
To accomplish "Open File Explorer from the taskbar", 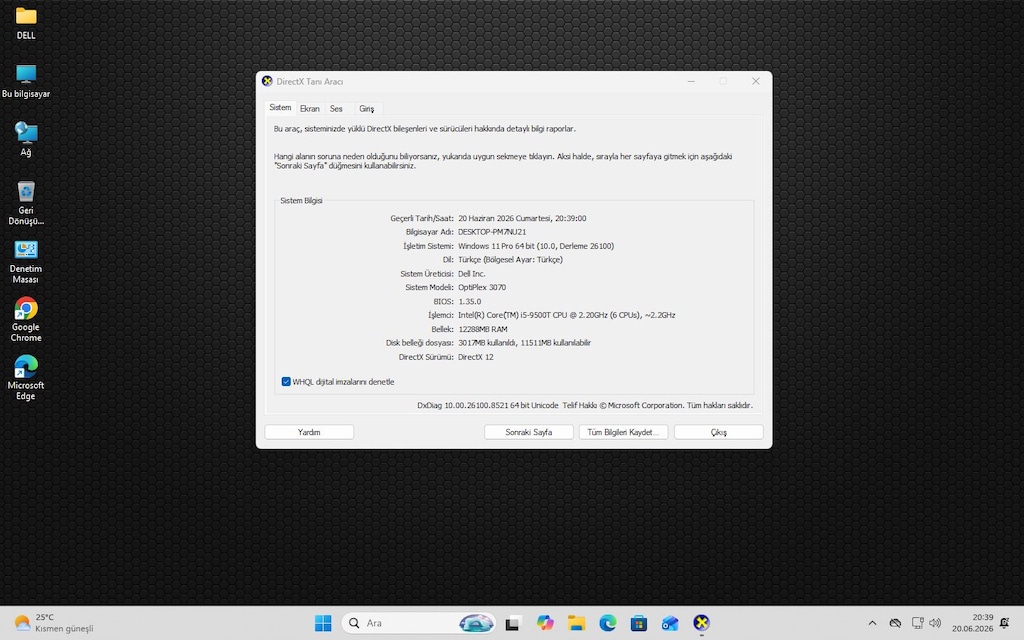I will tap(576, 623).
